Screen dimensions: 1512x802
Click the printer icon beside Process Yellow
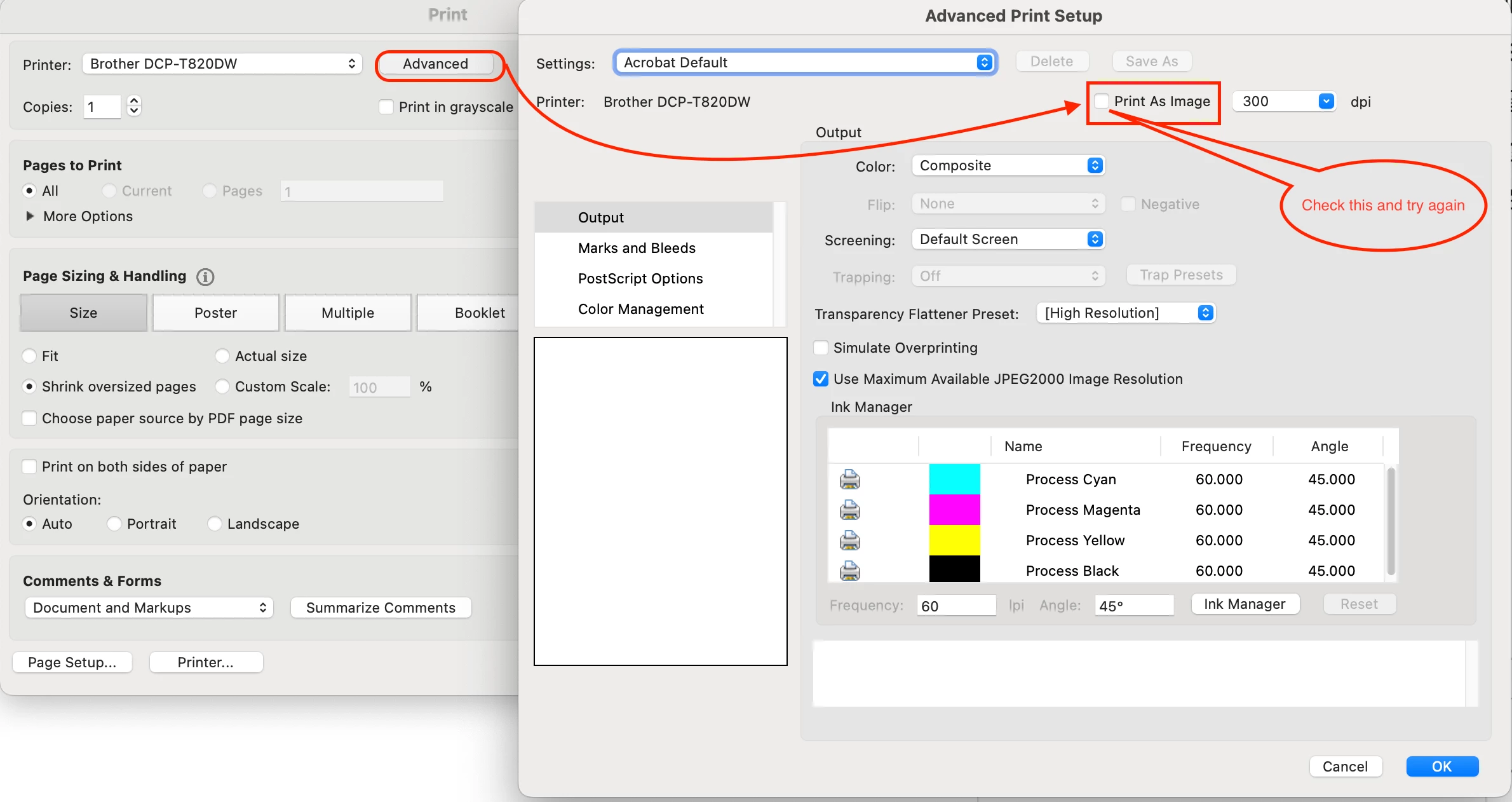[x=849, y=540]
